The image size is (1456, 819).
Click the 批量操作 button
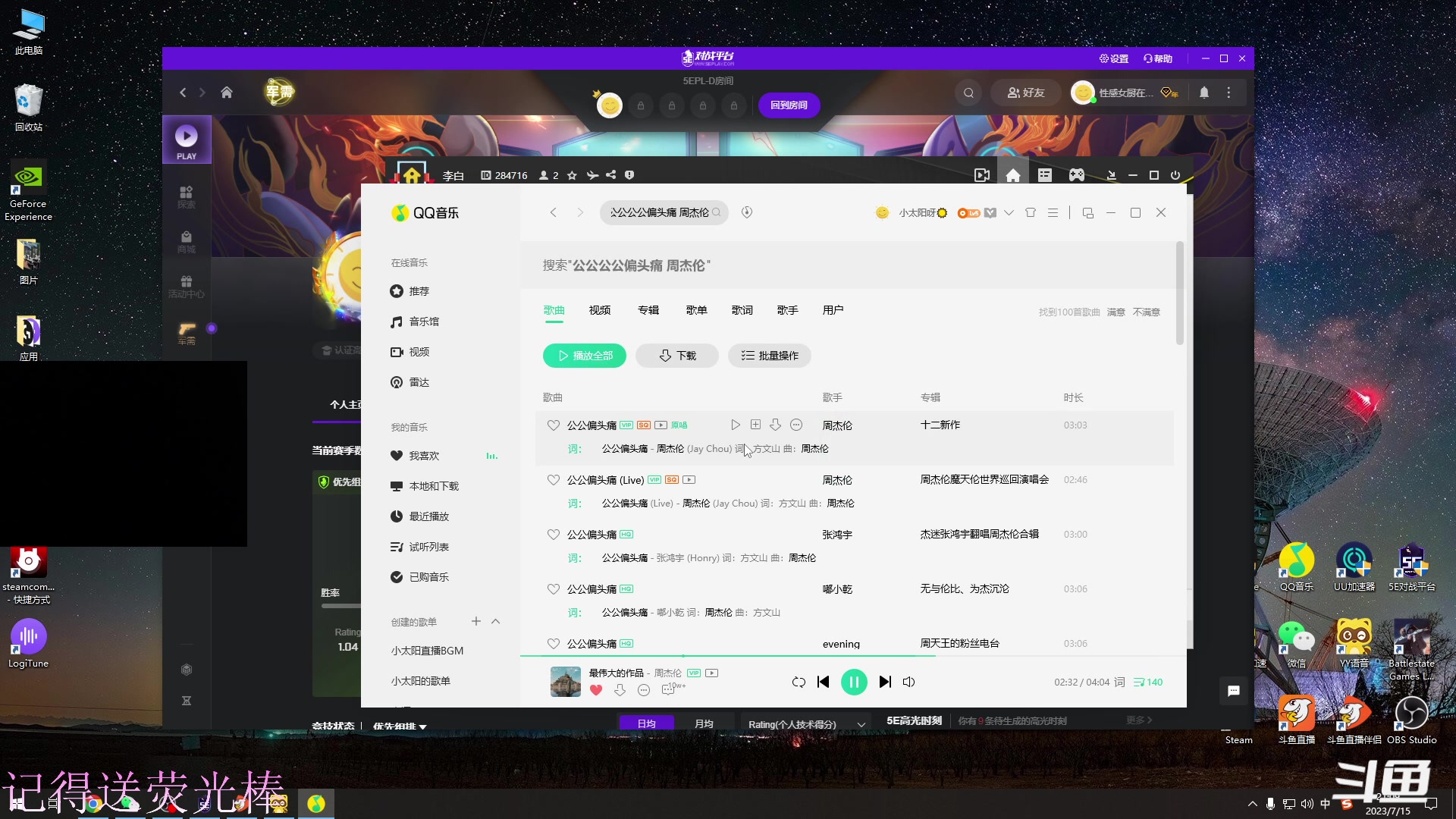coord(770,356)
